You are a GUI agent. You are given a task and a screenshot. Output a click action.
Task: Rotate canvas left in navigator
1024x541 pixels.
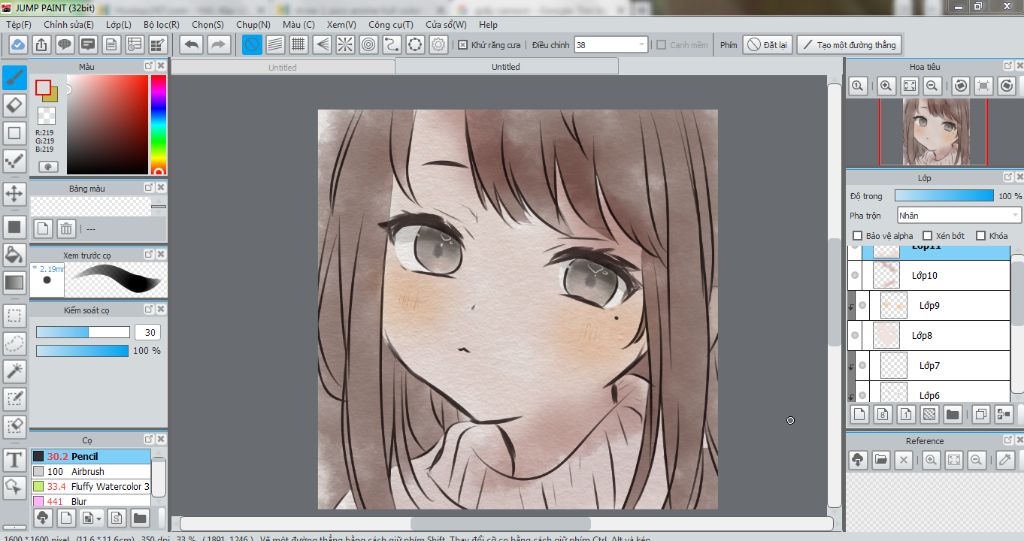pos(961,86)
